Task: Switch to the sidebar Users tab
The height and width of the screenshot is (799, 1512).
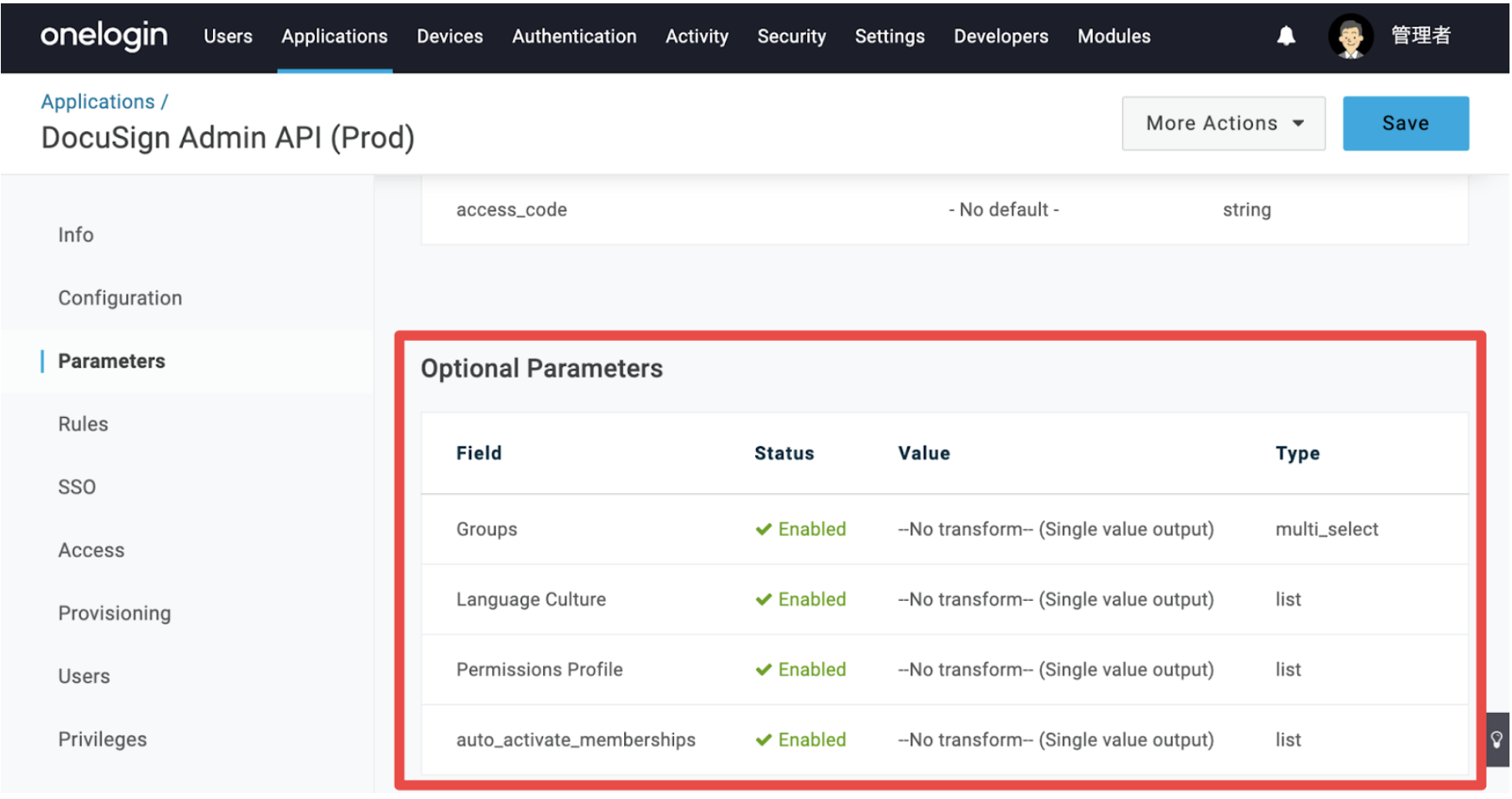Action: tap(84, 676)
